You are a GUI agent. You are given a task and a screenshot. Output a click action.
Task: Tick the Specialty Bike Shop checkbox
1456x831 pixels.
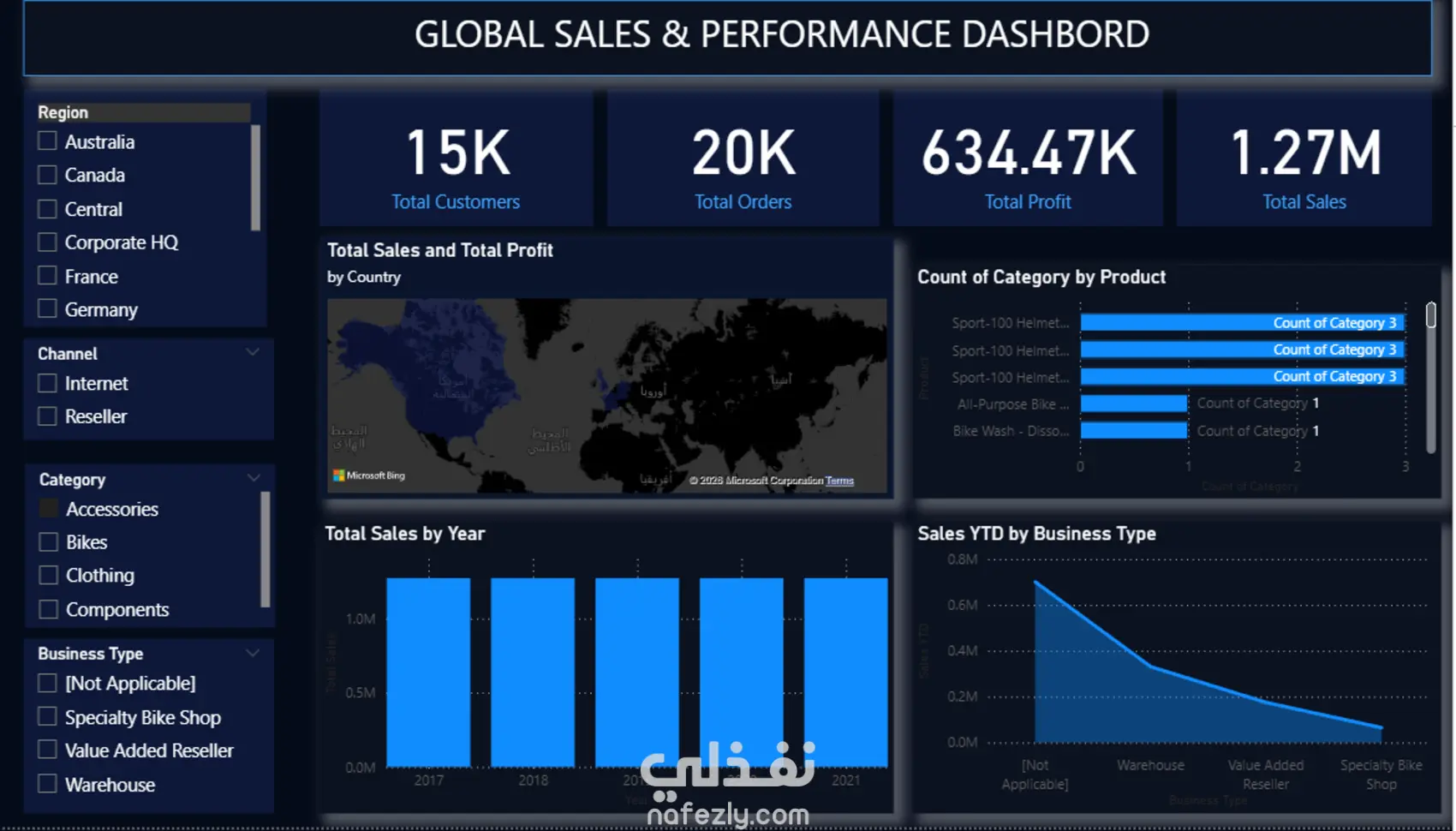pyautogui.click(x=48, y=716)
